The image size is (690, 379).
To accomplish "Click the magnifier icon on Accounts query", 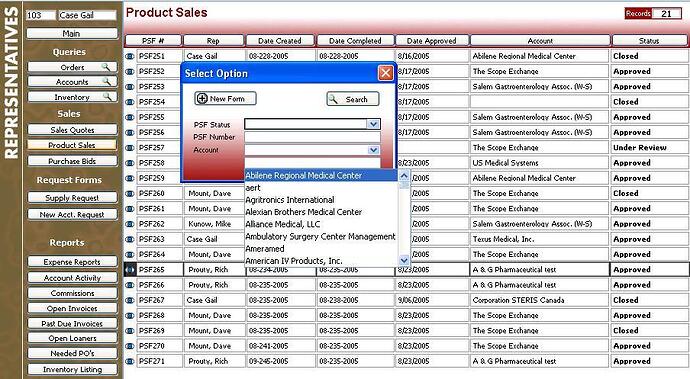I will [x=106, y=82].
